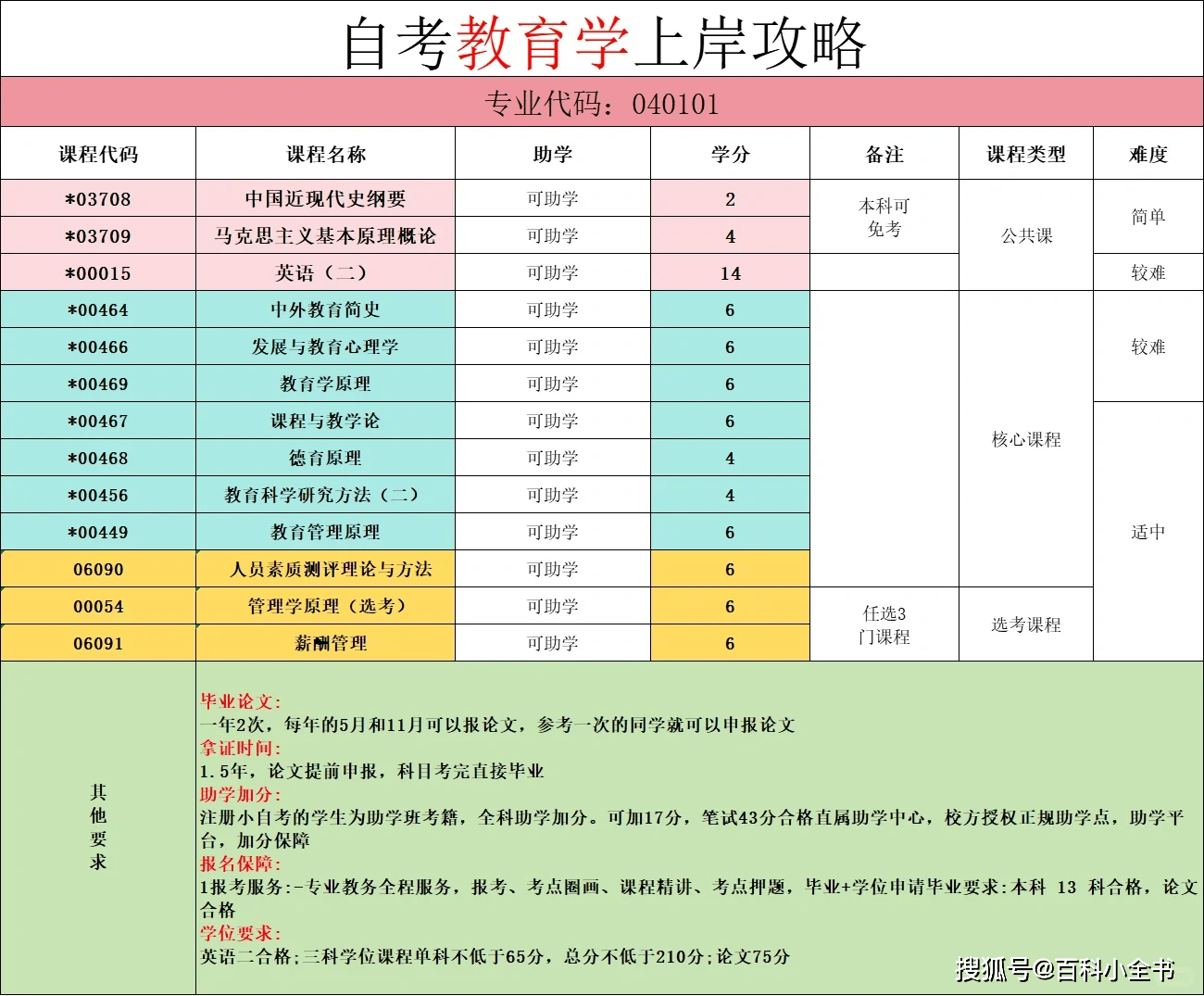Screen dimensions: 1204x996
Task: Click the 学分 column header
Action: (730, 154)
